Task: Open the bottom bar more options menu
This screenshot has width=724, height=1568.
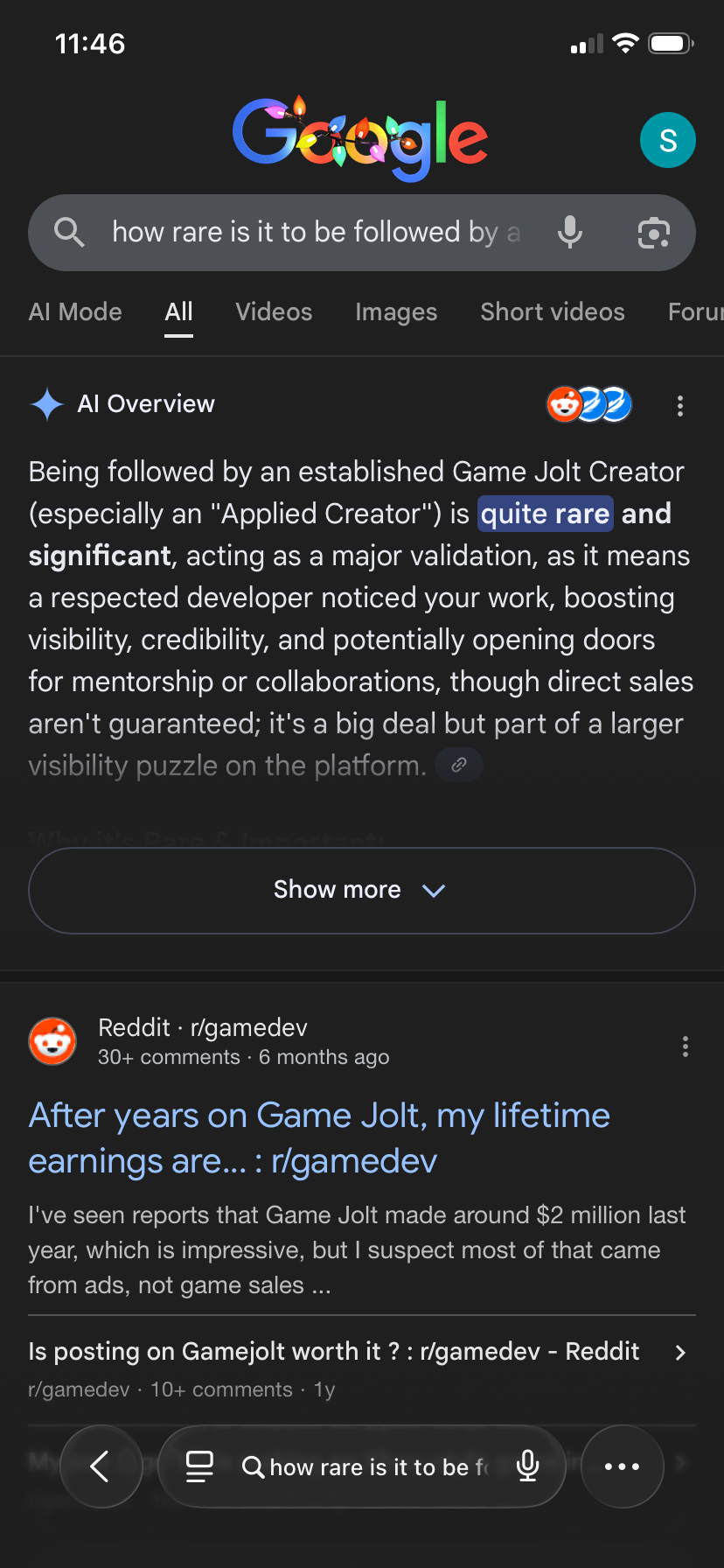Action: [622, 1466]
